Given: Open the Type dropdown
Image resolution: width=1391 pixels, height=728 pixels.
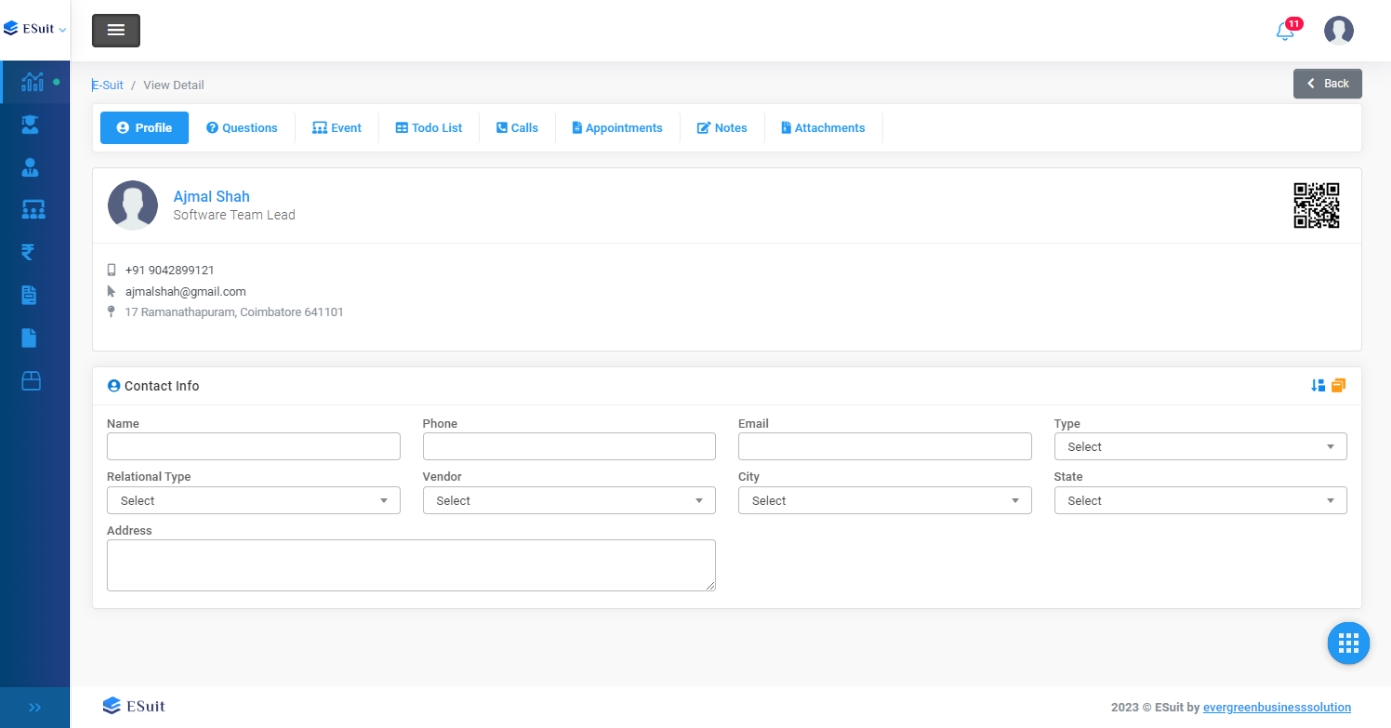Looking at the screenshot, I should [x=1200, y=447].
